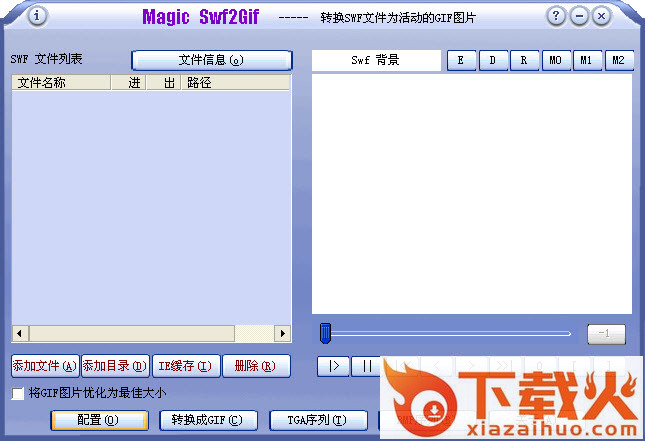The image size is (645, 441).
Task: Click the file list horizontal scrollbar thumb
Action: tap(132, 333)
